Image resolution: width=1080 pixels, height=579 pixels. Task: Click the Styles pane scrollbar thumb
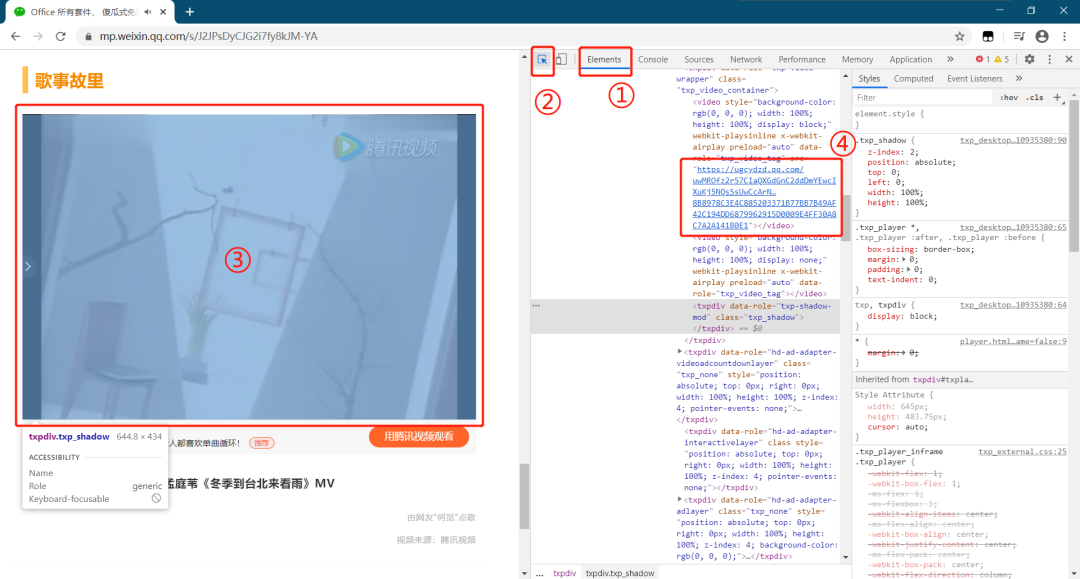pos(1074,176)
